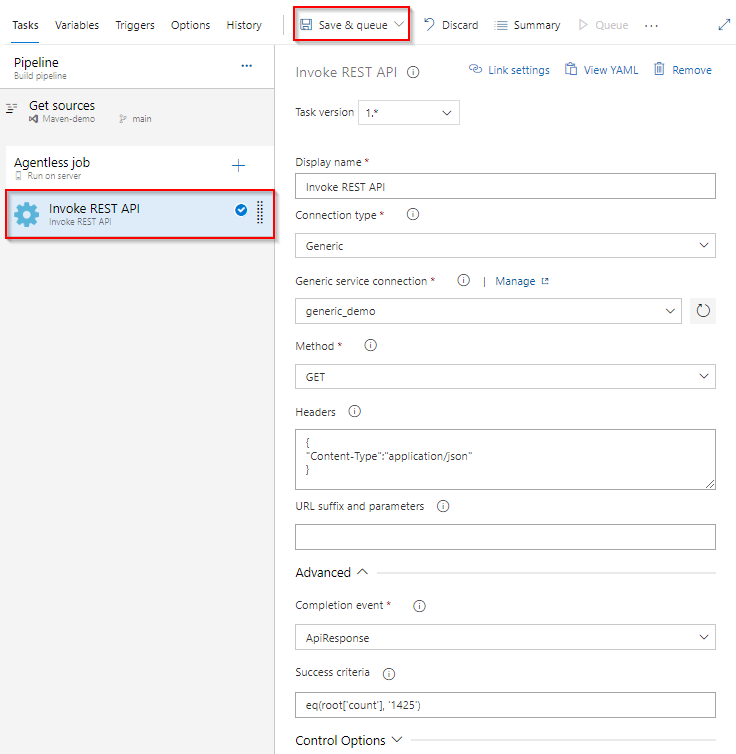Open the toolbar more actions ellipsis
The image size is (736, 754).
[x=651, y=25]
